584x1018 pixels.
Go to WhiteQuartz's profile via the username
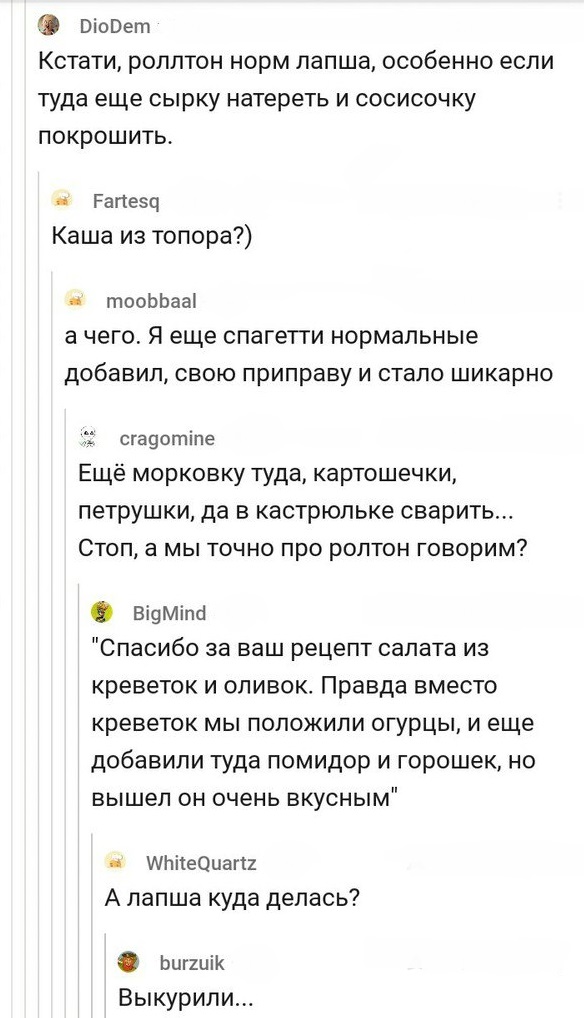tap(201, 863)
